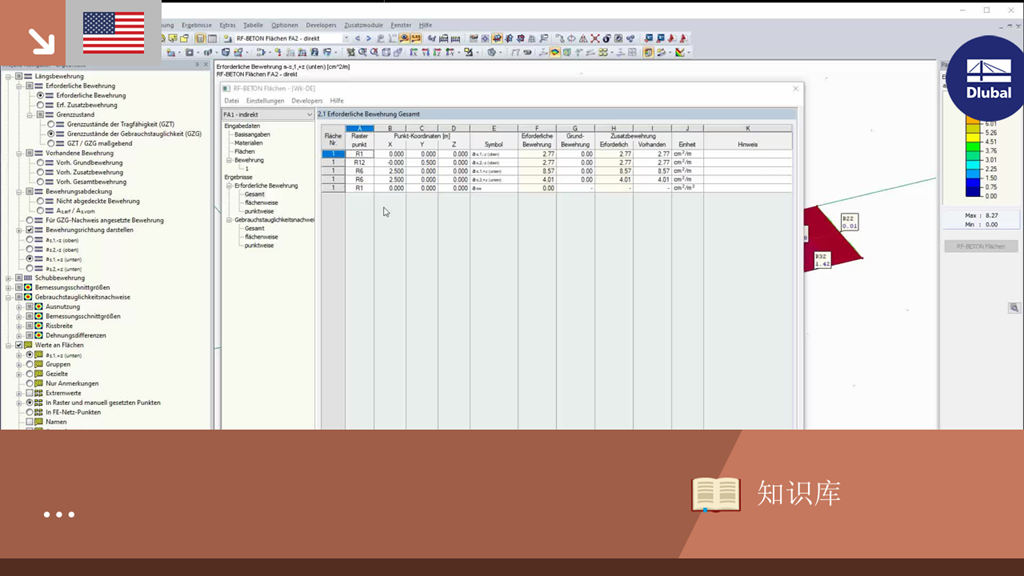Click the Schubbewehrung hatch icon in navigator
Screen dimensions: 1024x576
coord(28,278)
